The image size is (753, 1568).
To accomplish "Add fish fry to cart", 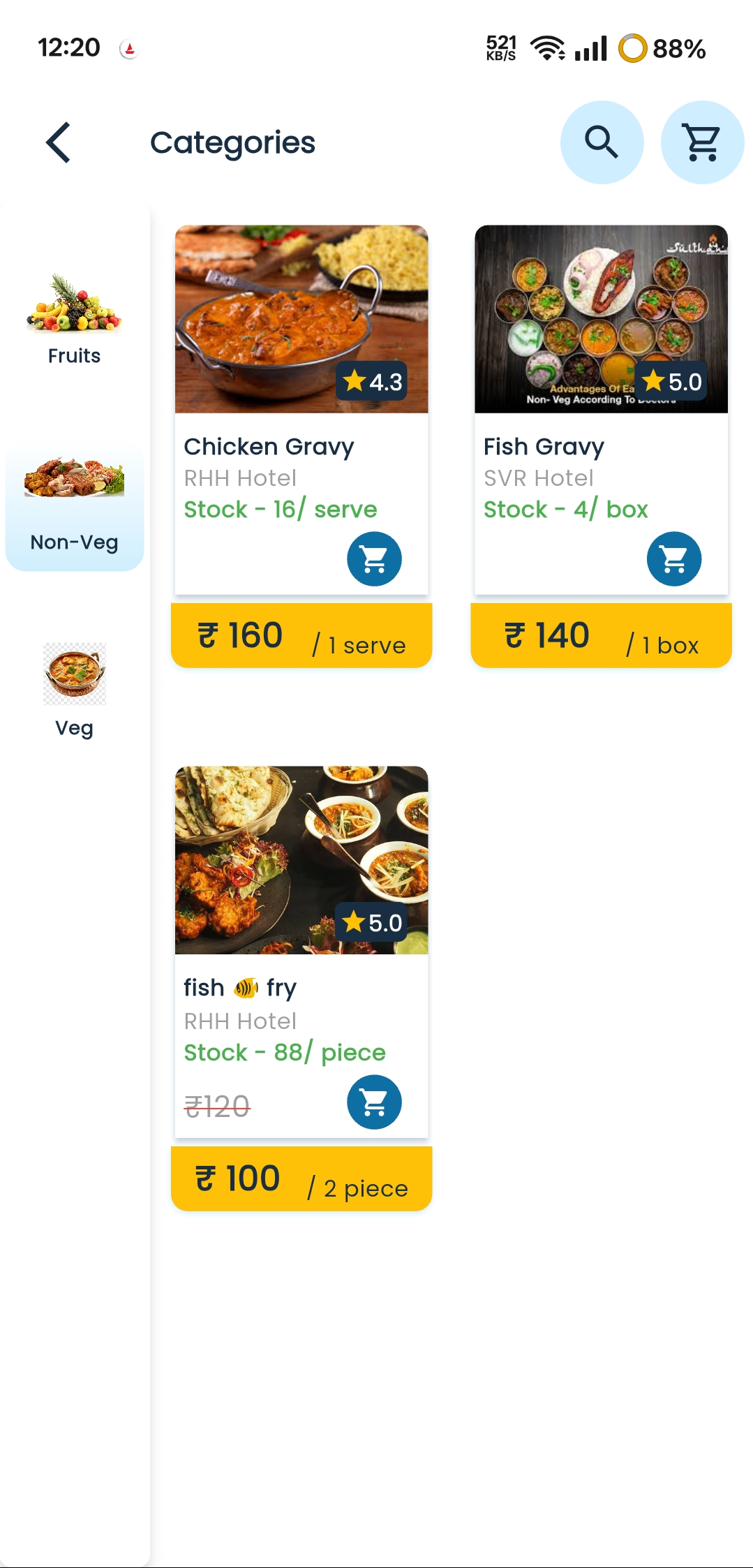I will [374, 1102].
